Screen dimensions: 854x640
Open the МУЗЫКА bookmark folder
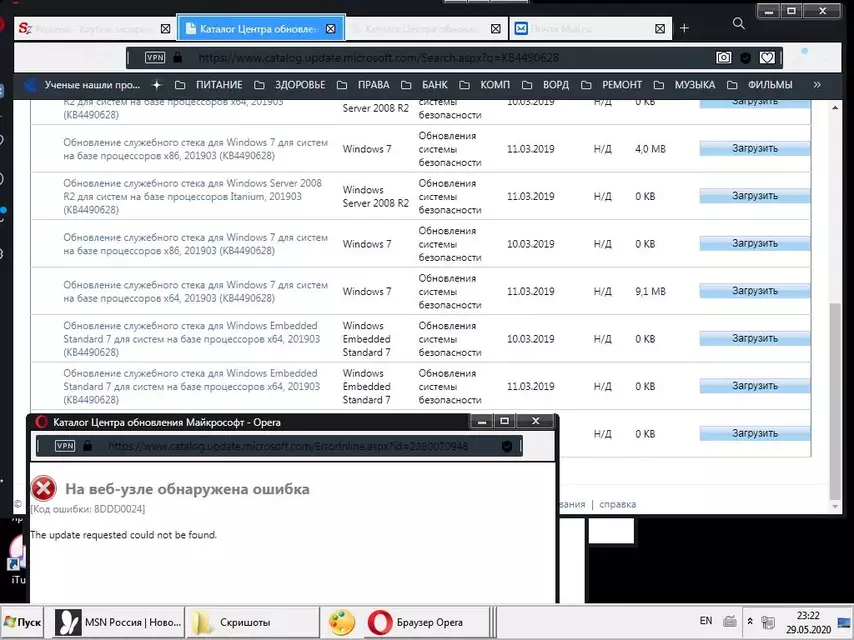point(684,85)
